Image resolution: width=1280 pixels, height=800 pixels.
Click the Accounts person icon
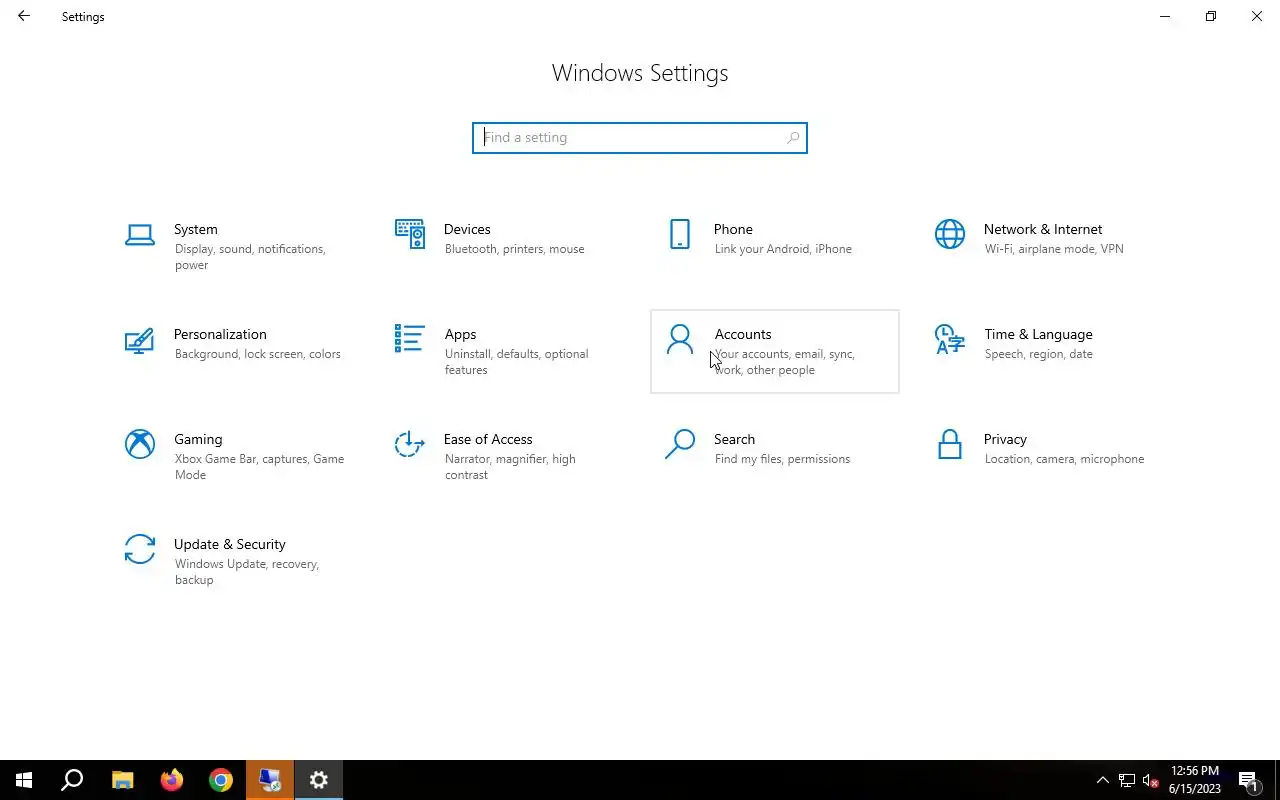680,339
